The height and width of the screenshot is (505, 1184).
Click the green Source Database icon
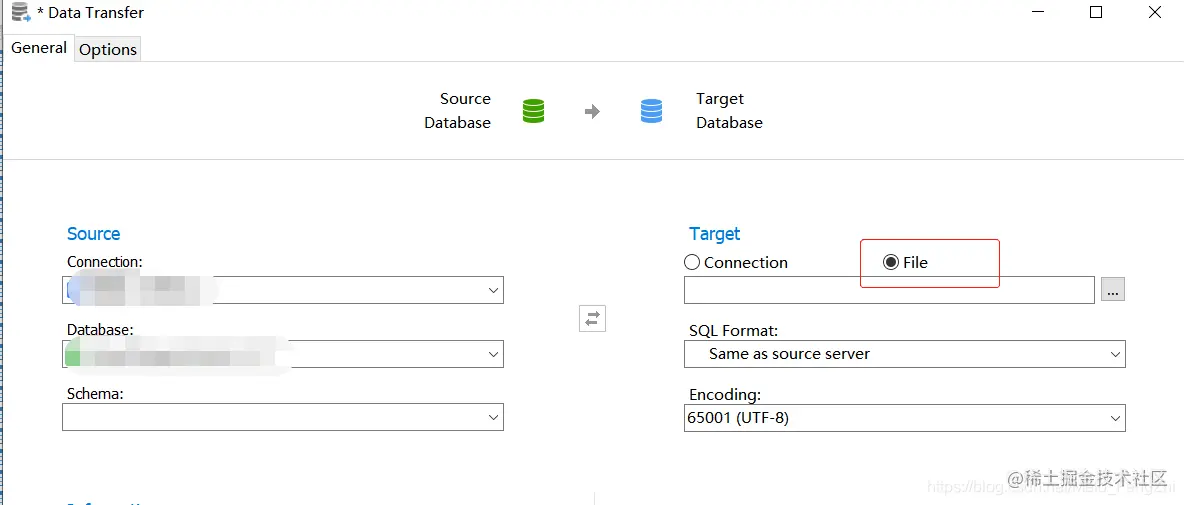(x=533, y=111)
